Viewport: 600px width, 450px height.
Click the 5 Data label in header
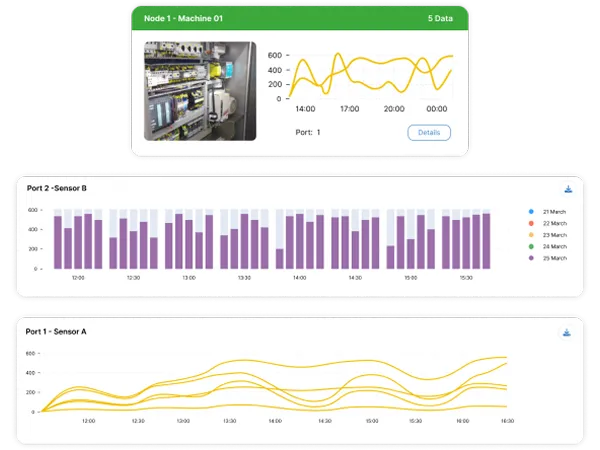(440, 18)
